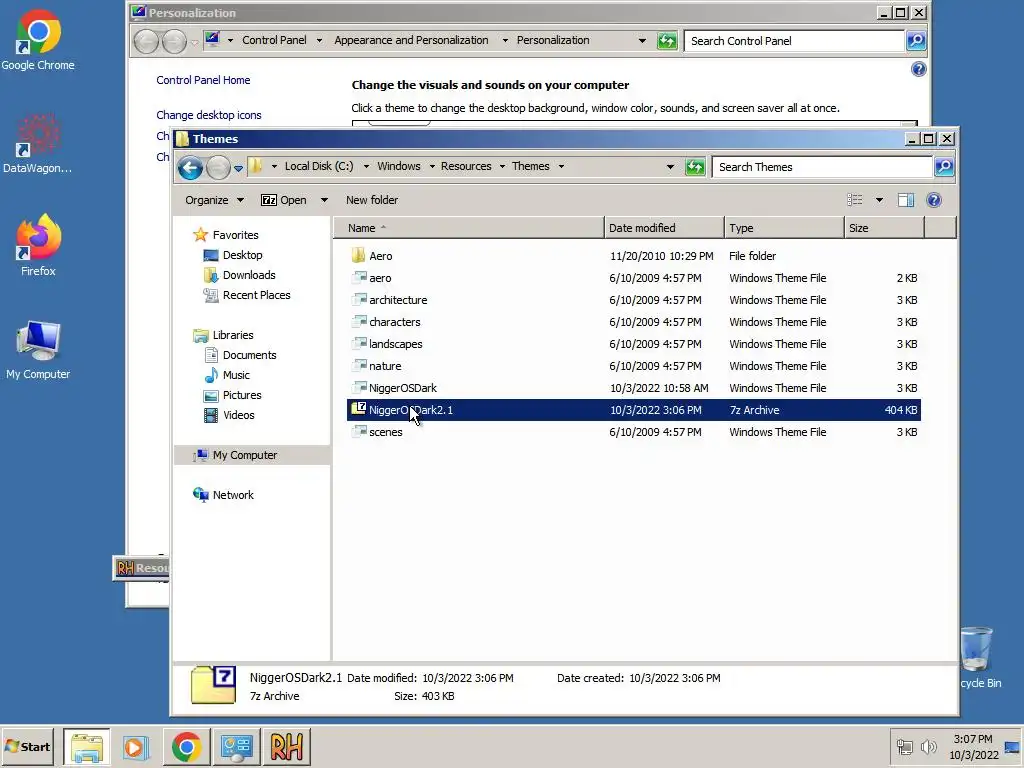Click the search magnifier in Themes window
This screenshot has height=768, width=1024.
[944, 167]
